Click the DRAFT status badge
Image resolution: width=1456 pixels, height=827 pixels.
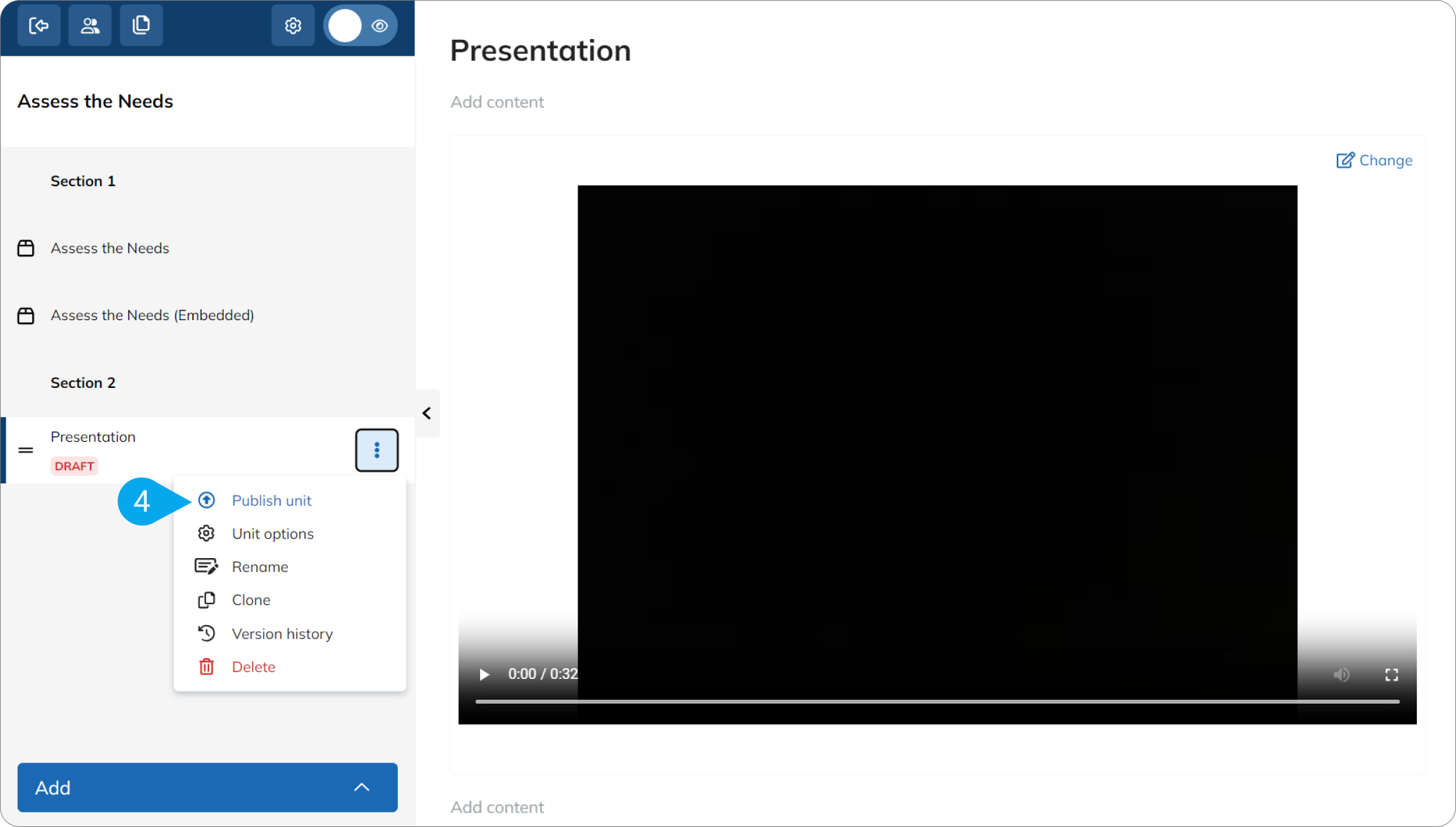(x=74, y=466)
